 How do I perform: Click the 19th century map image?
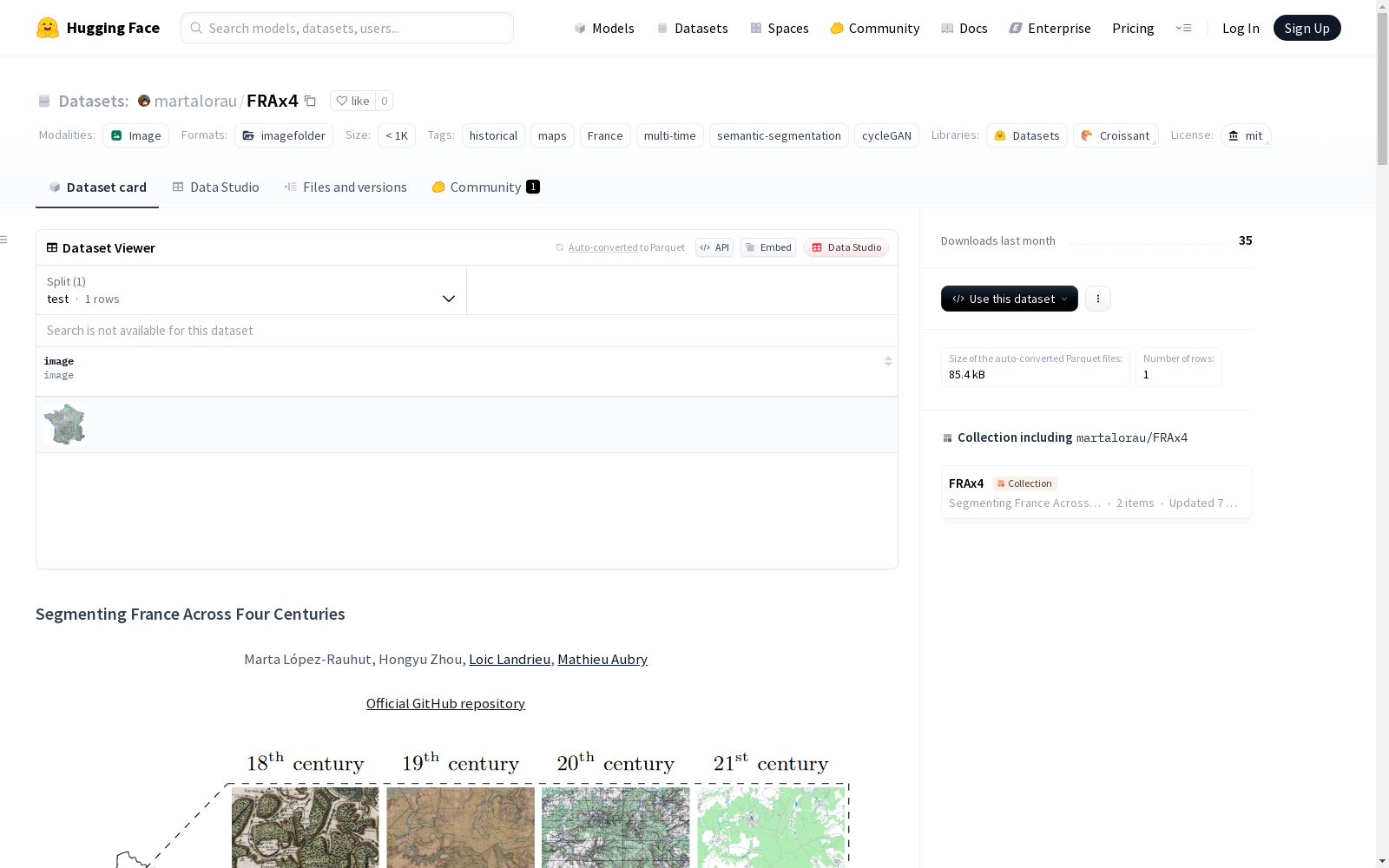tap(460, 827)
